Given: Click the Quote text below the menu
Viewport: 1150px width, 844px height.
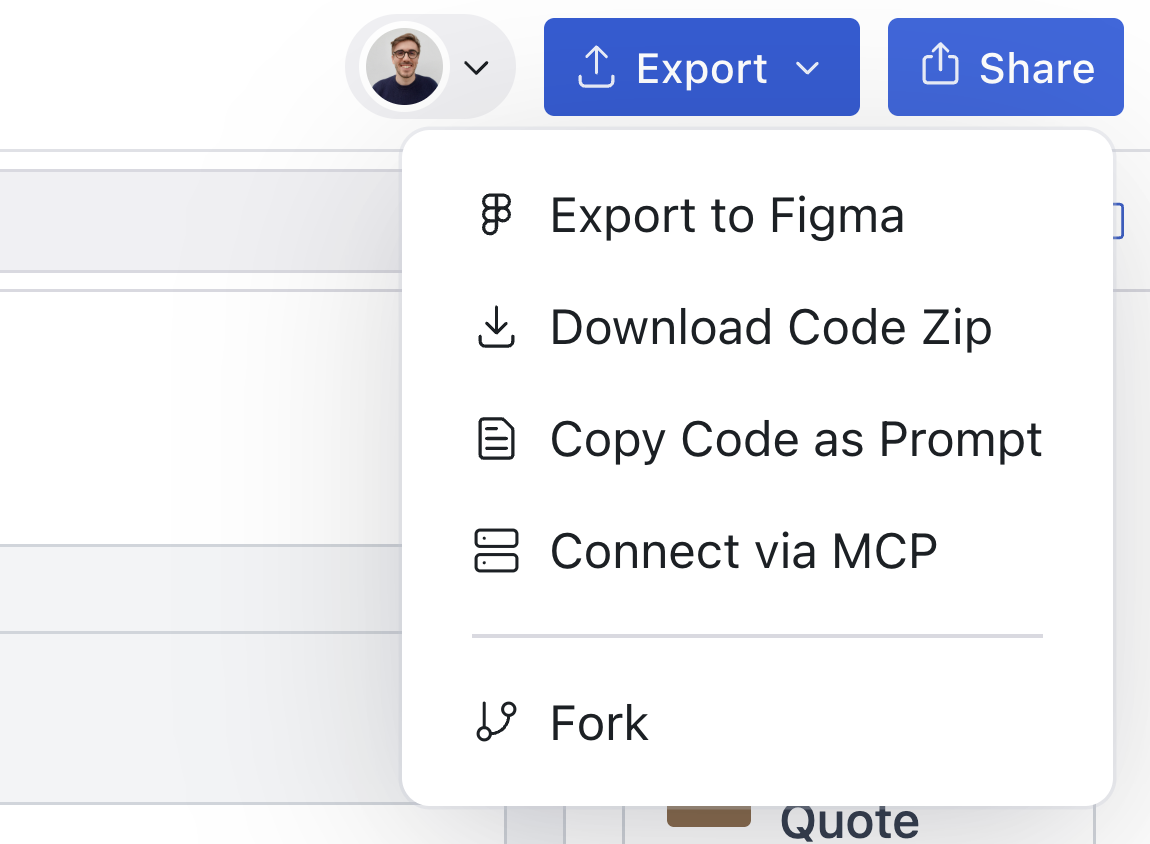Looking at the screenshot, I should pyautogui.click(x=849, y=823).
